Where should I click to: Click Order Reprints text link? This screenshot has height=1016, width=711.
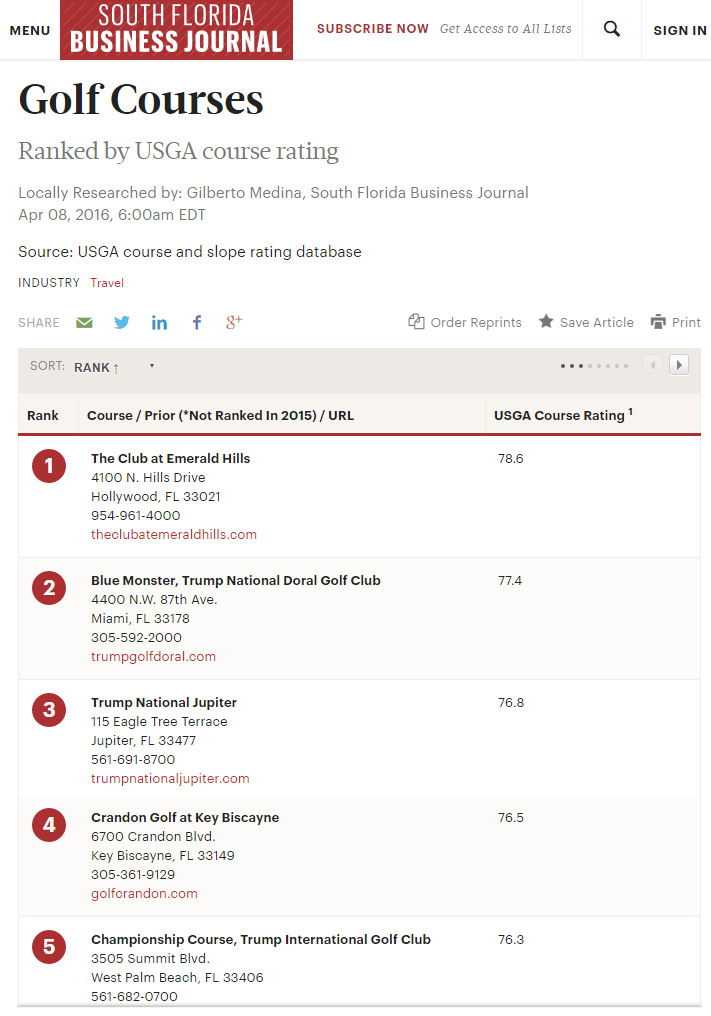476,322
